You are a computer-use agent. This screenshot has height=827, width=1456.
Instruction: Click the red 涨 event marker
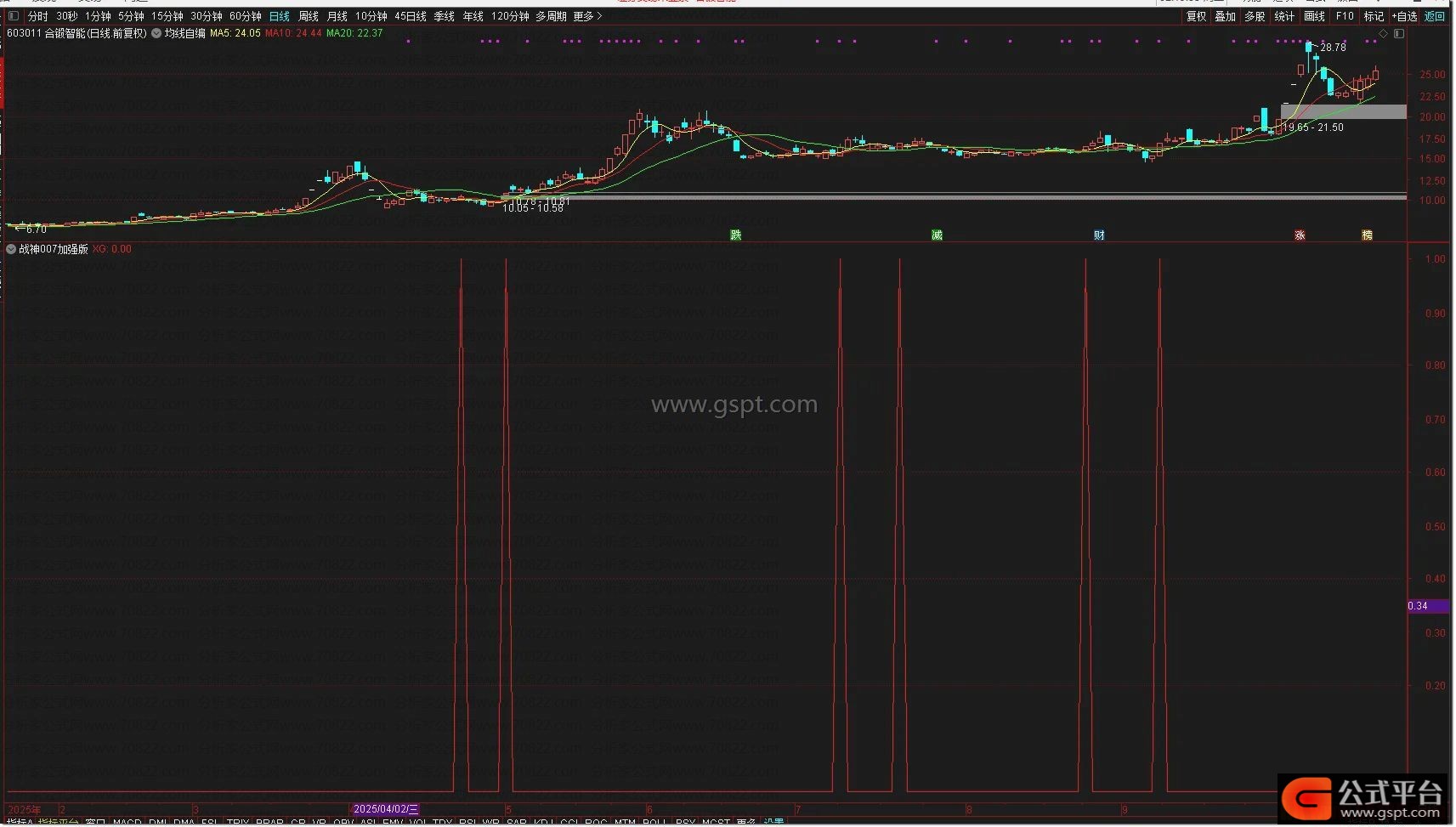click(1300, 235)
